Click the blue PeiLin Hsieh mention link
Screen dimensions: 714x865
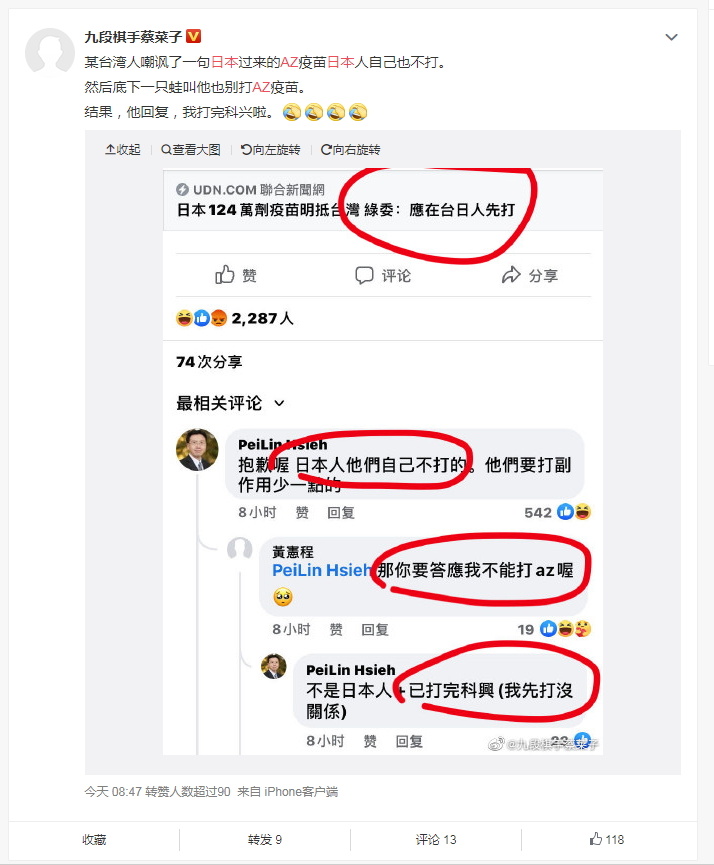click(321, 570)
